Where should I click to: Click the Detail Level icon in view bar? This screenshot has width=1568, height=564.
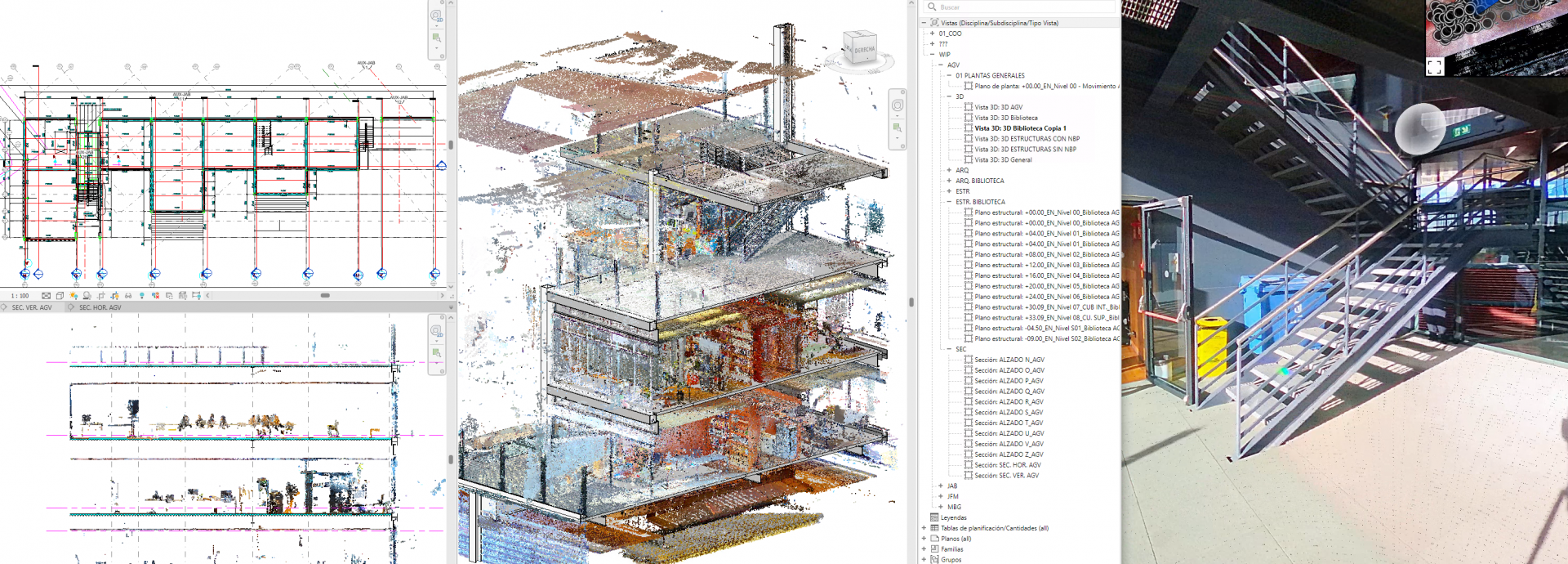[47, 296]
